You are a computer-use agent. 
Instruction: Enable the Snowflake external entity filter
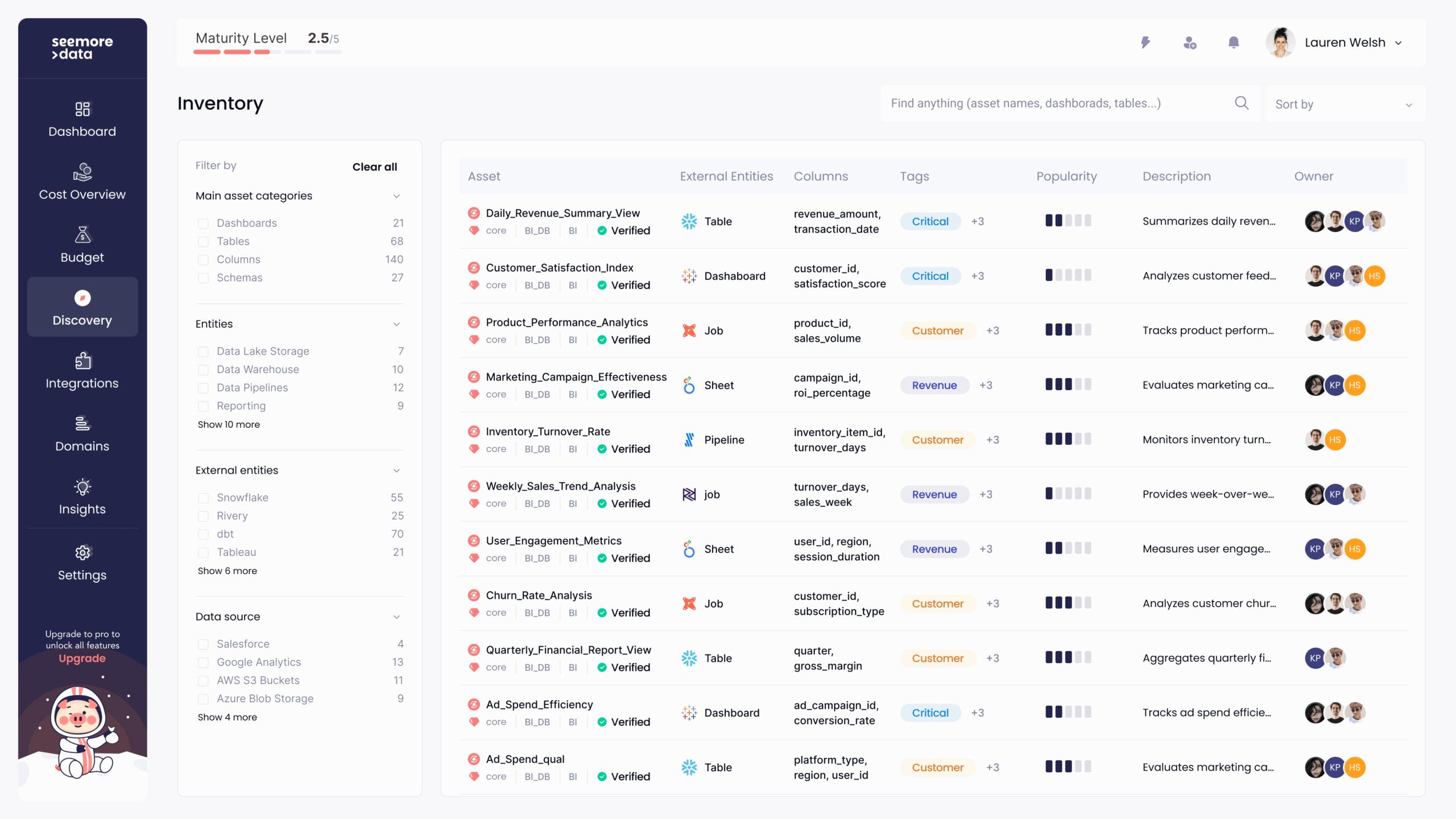tap(203, 498)
